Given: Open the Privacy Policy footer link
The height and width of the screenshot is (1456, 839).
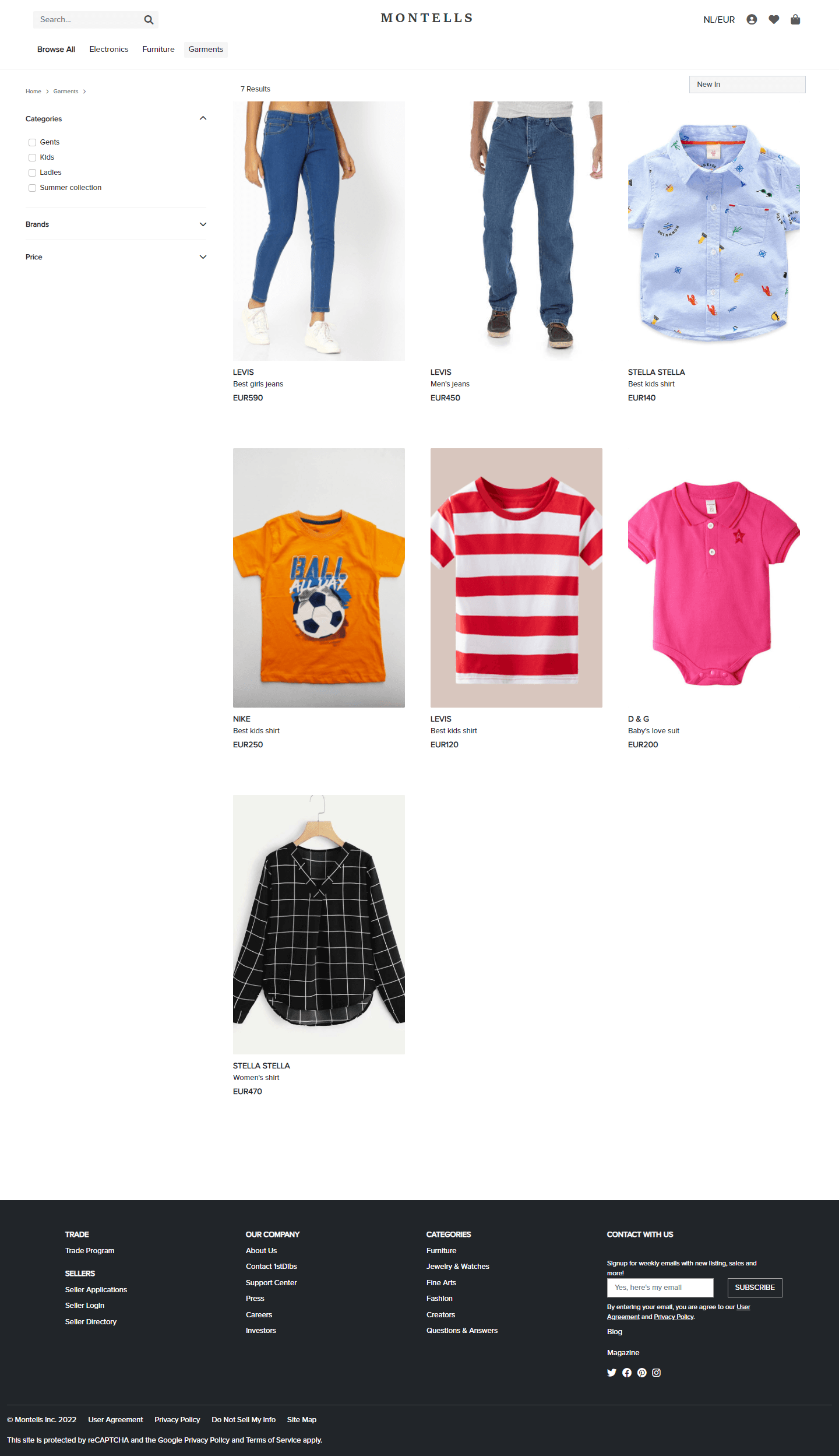Looking at the screenshot, I should (177, 1420).
